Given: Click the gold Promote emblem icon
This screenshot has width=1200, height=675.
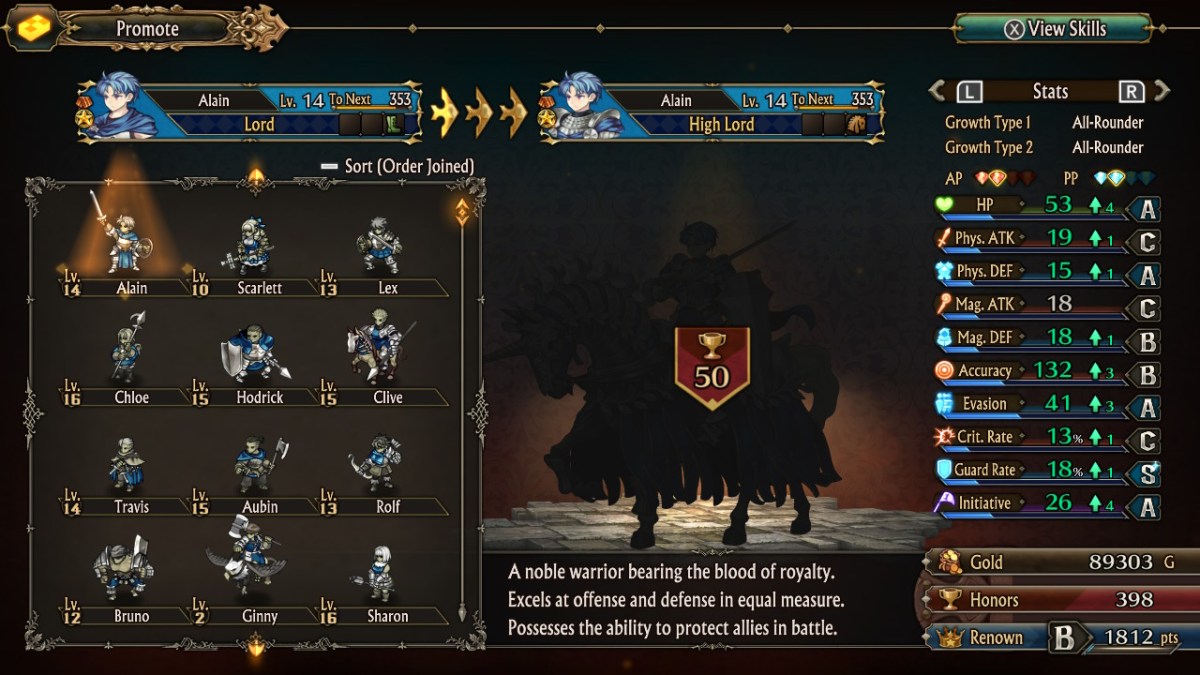Looking at the screenshot, I should pyautogui.click(x=33, y=28).
